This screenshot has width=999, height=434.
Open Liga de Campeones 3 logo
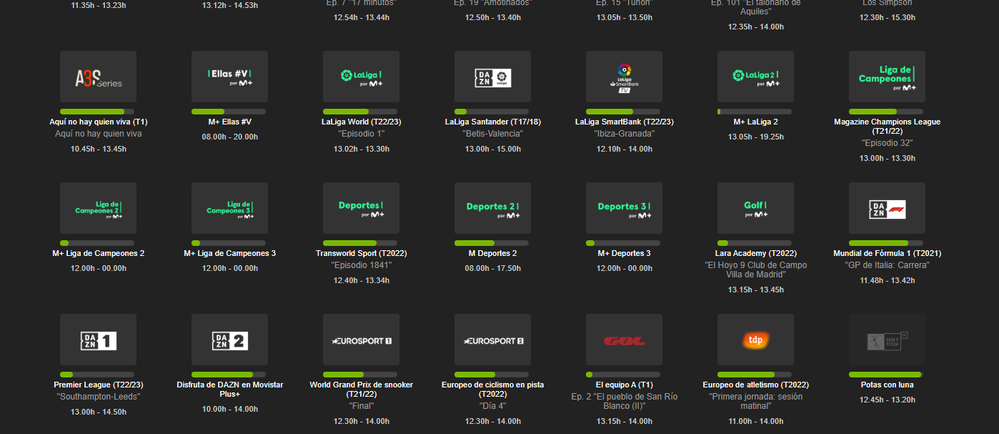click(229, 208)
